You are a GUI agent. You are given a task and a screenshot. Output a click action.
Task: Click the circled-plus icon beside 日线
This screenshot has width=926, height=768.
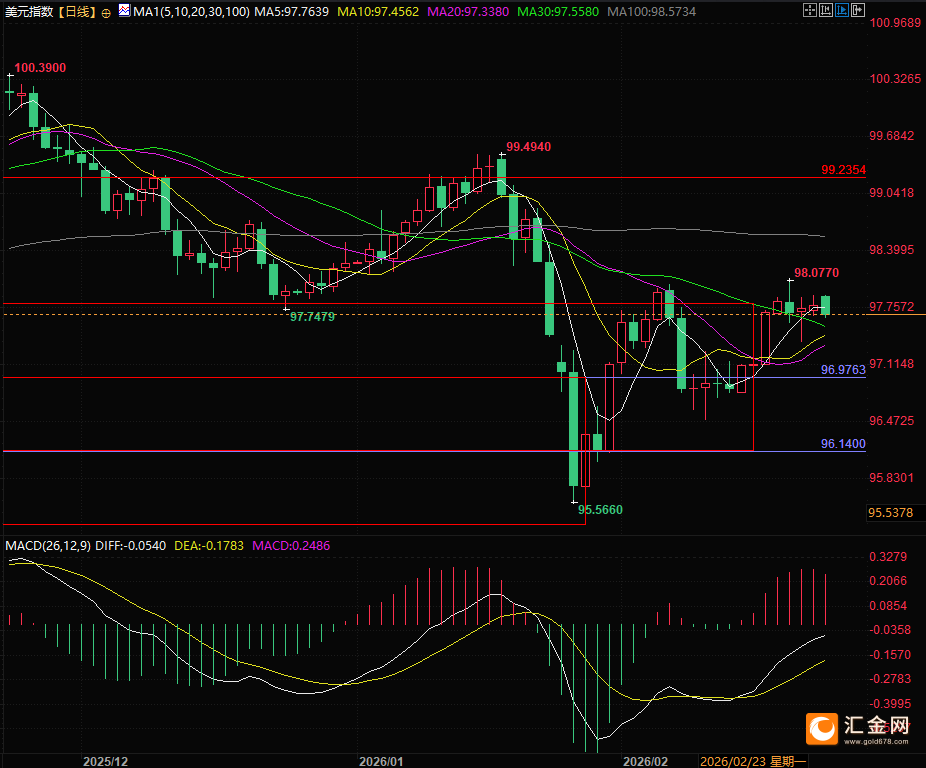[x=106, y=13]
